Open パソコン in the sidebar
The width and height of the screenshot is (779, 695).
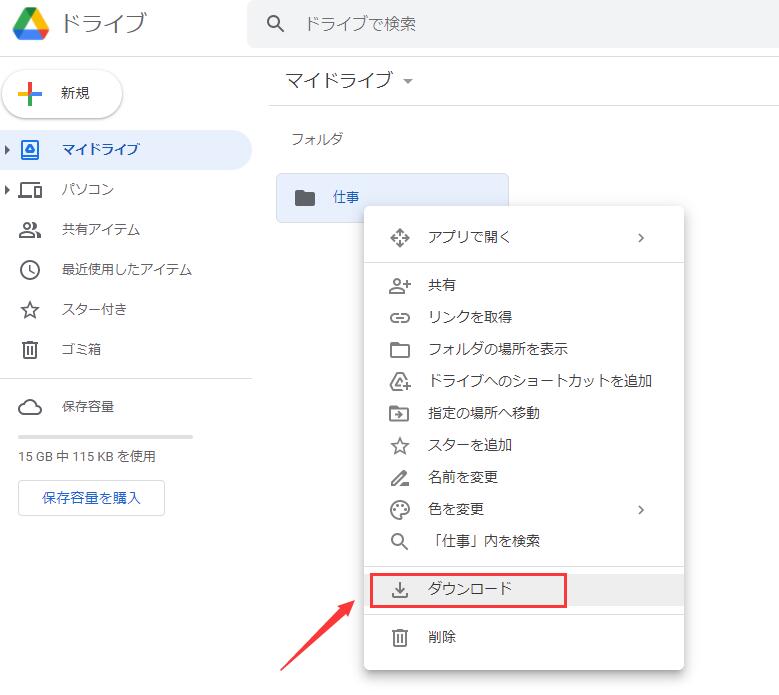coord(87,189)
